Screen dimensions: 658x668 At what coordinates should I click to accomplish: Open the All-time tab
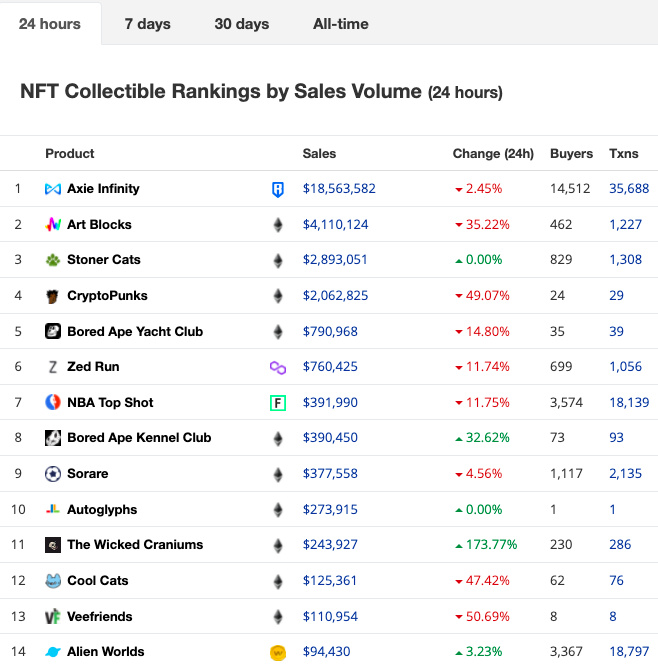(x=341, y=23)
